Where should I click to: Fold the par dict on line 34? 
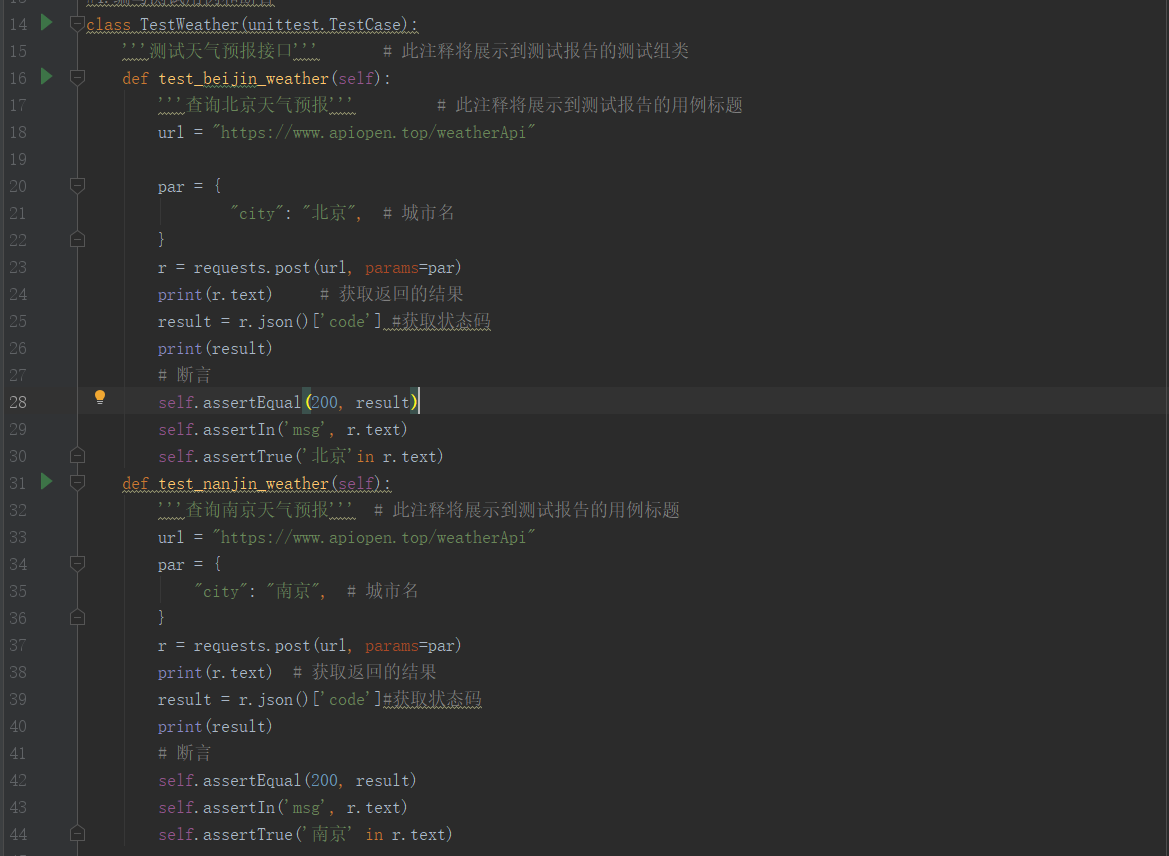77,564
